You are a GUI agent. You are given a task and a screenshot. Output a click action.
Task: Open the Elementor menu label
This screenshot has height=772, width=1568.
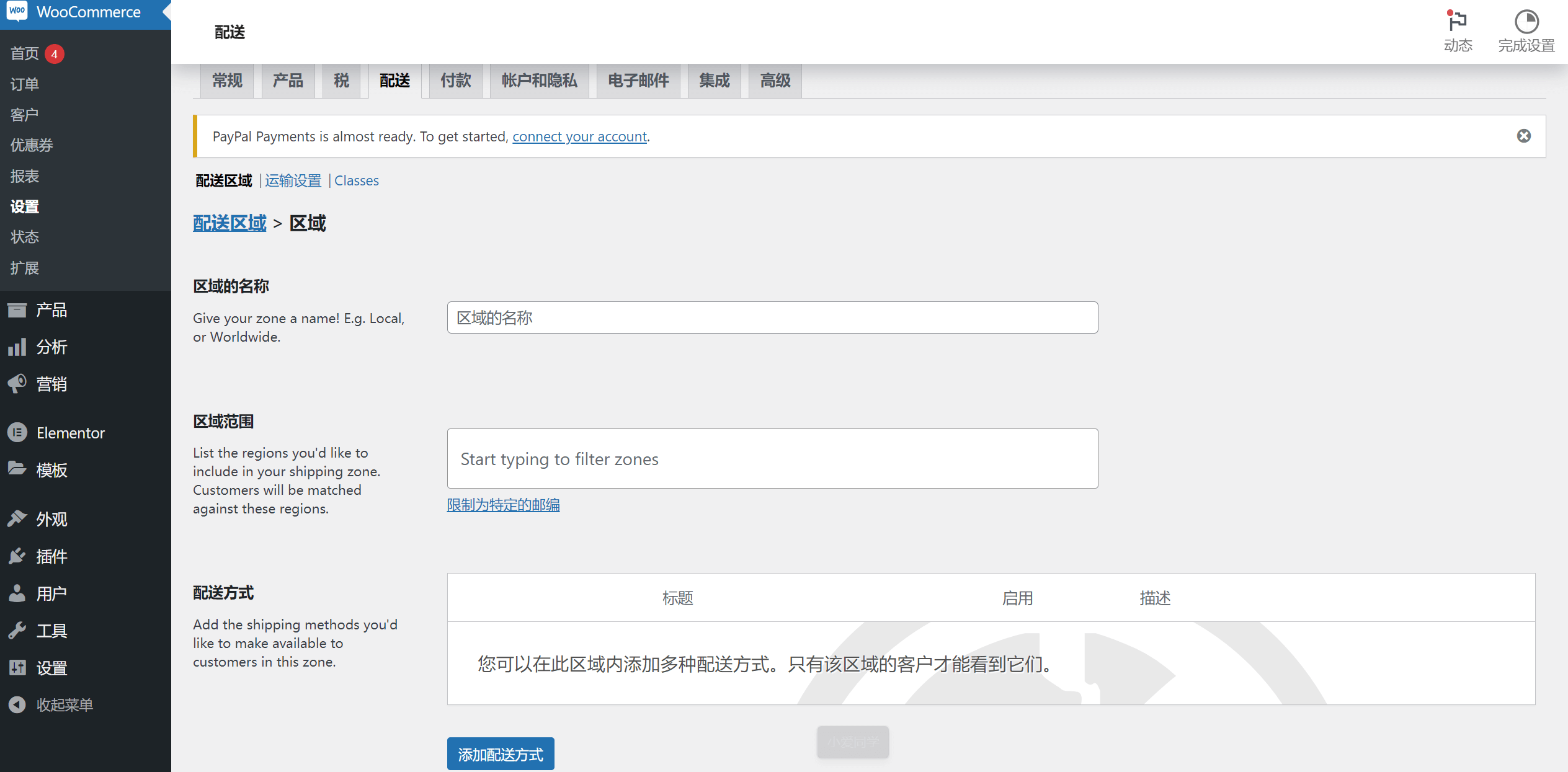71,433
